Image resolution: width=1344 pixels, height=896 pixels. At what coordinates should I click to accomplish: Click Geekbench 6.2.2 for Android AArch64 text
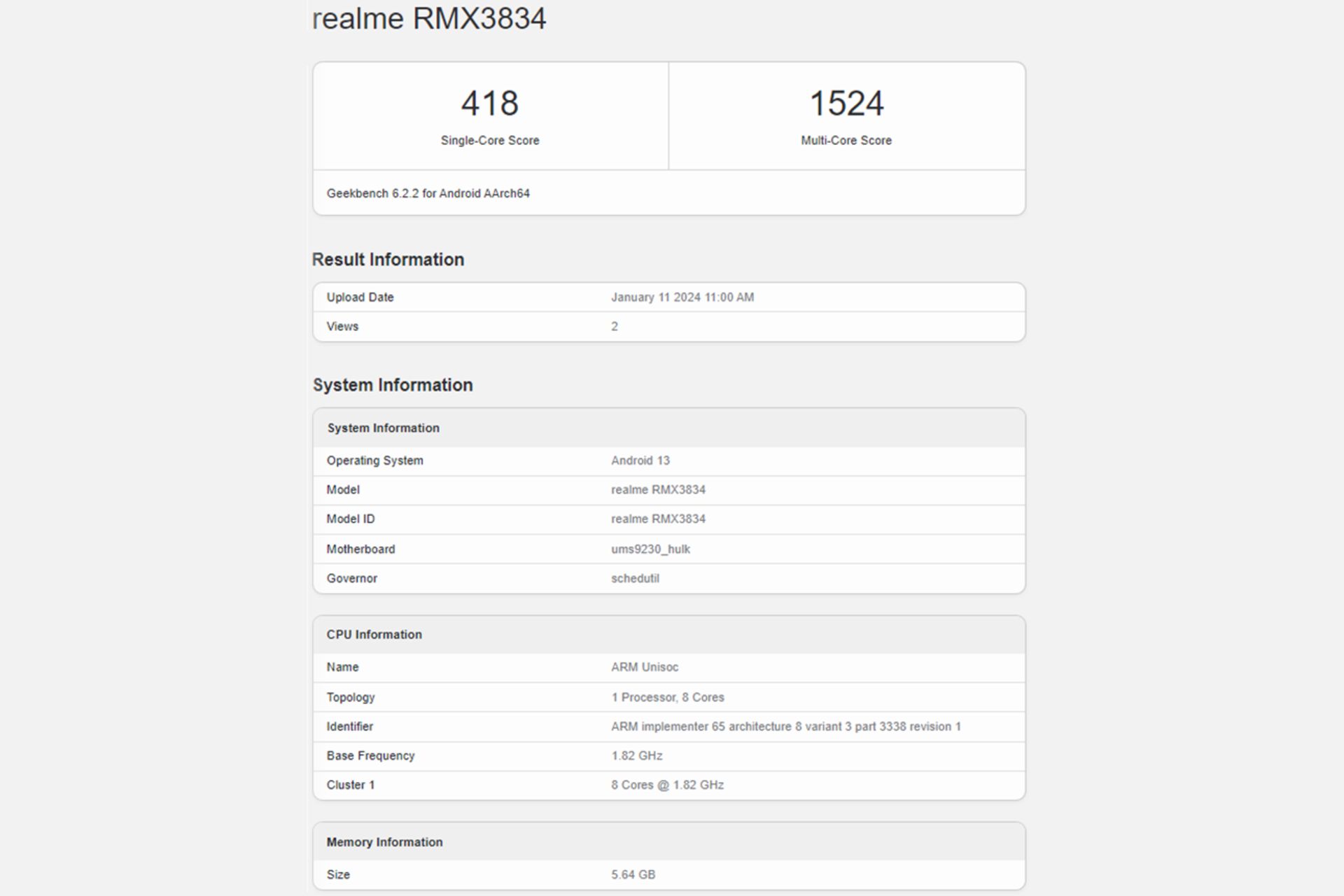pos(428,194)
